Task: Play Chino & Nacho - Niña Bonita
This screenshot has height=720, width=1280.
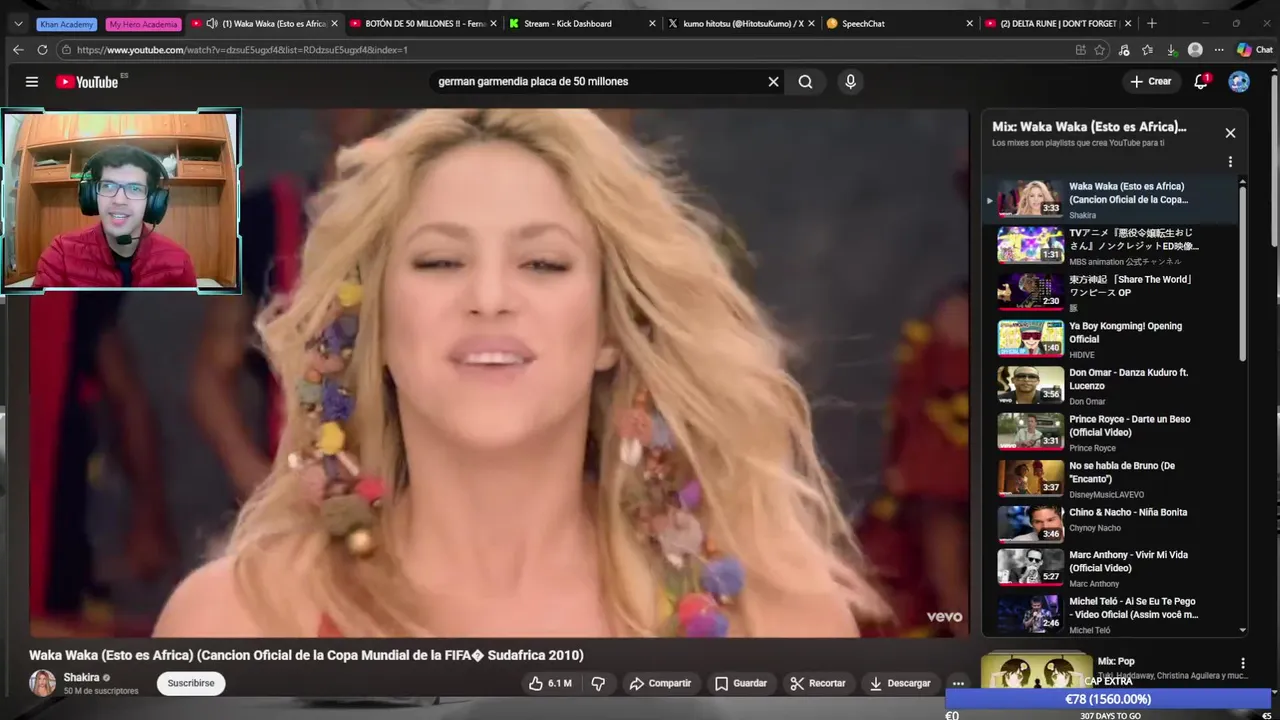Action: pyautogui.click(x=1110, y=525)
